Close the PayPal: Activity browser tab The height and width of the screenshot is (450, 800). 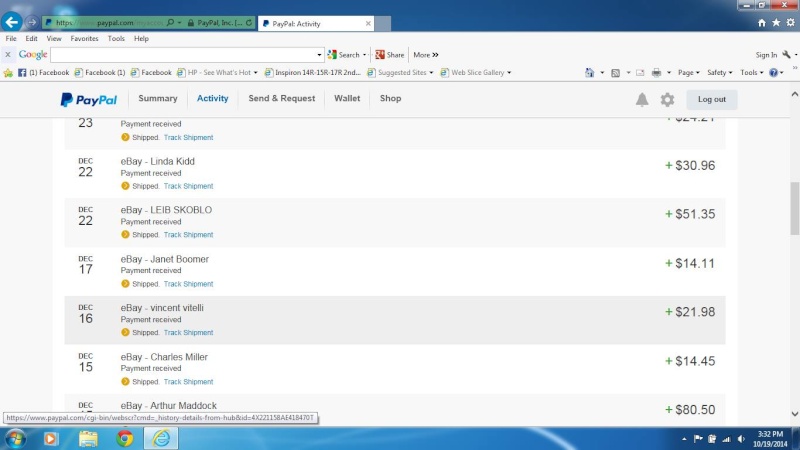pyautogui.click(x=368, y=23)
